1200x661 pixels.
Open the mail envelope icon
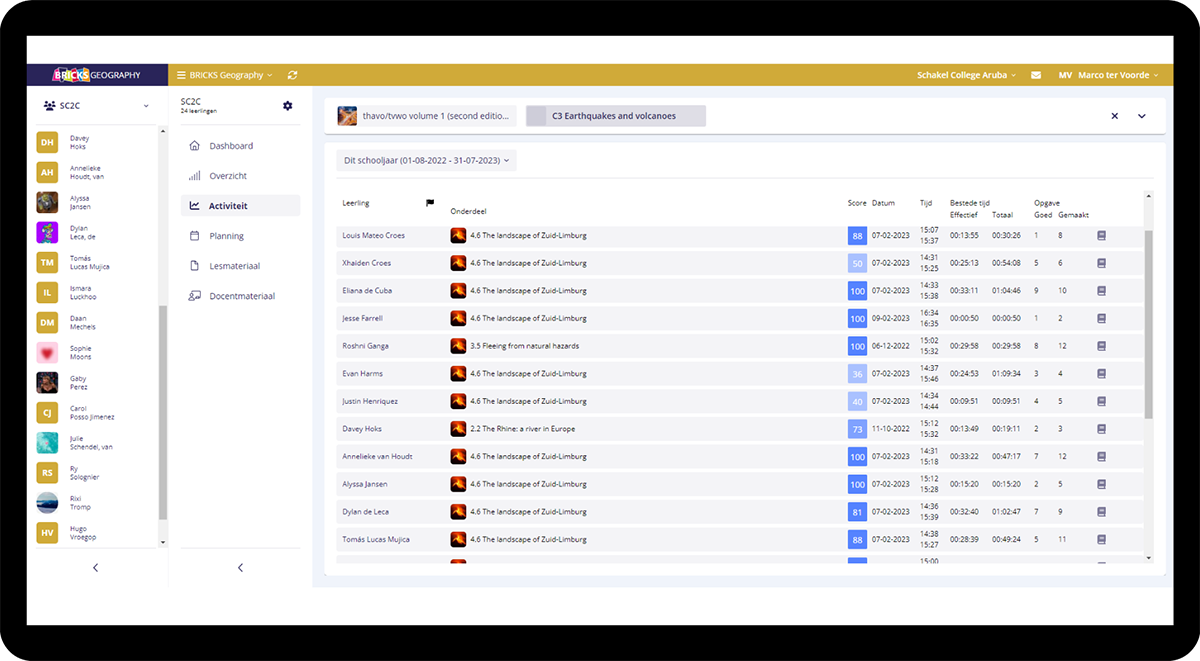[1036, 75]
